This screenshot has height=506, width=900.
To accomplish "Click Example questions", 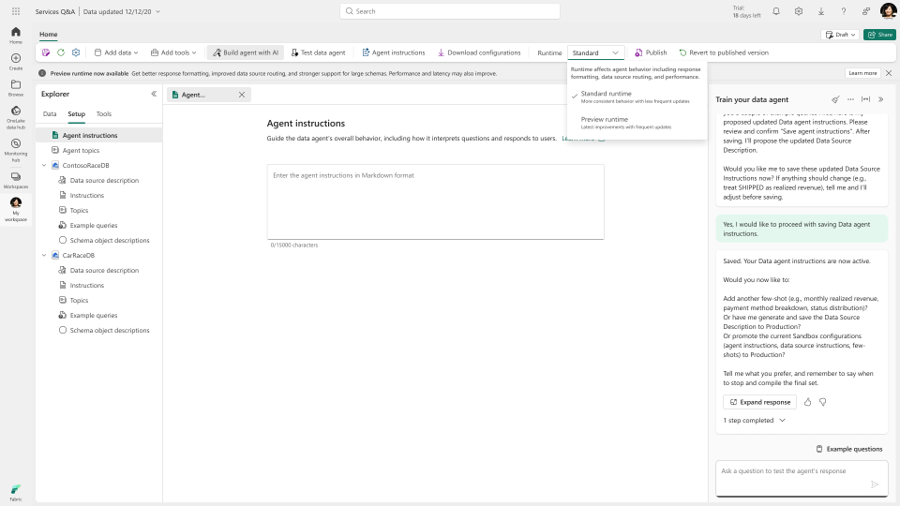I will 849,449.
